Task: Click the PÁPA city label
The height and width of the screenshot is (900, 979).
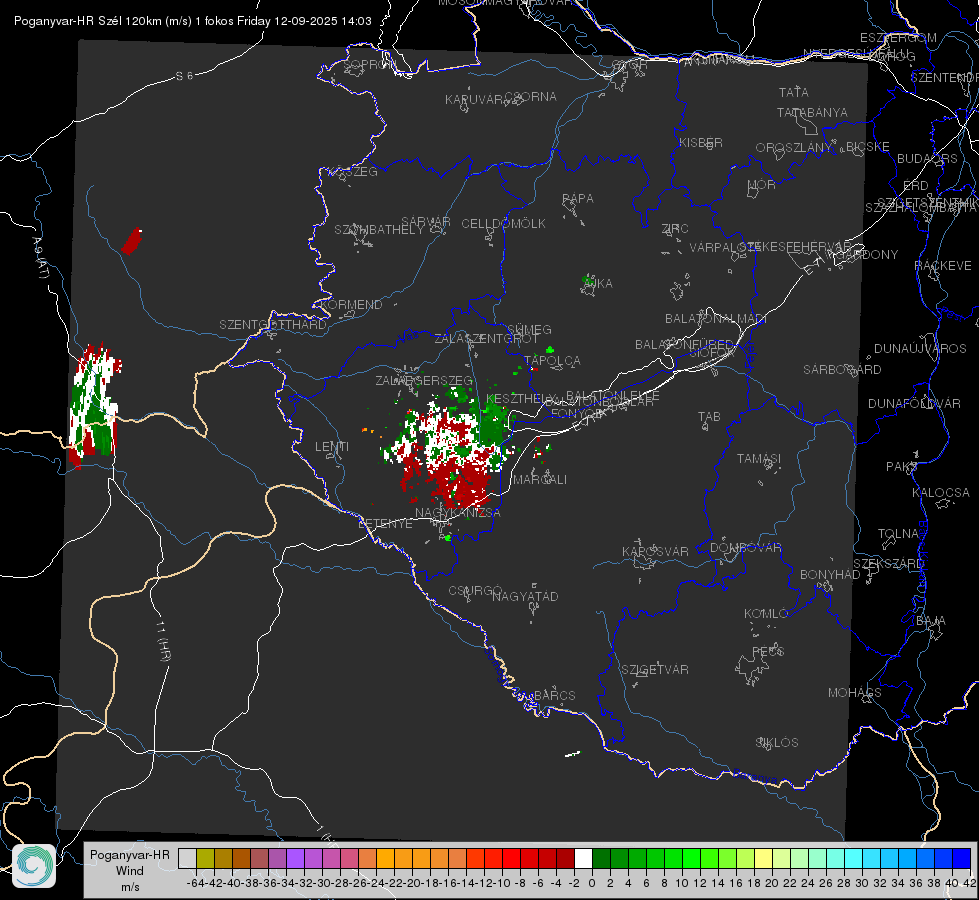Action: 578,199
